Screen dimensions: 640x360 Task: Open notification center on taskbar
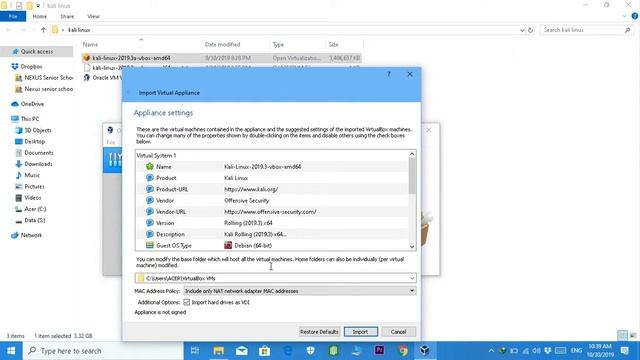point(624,351)
